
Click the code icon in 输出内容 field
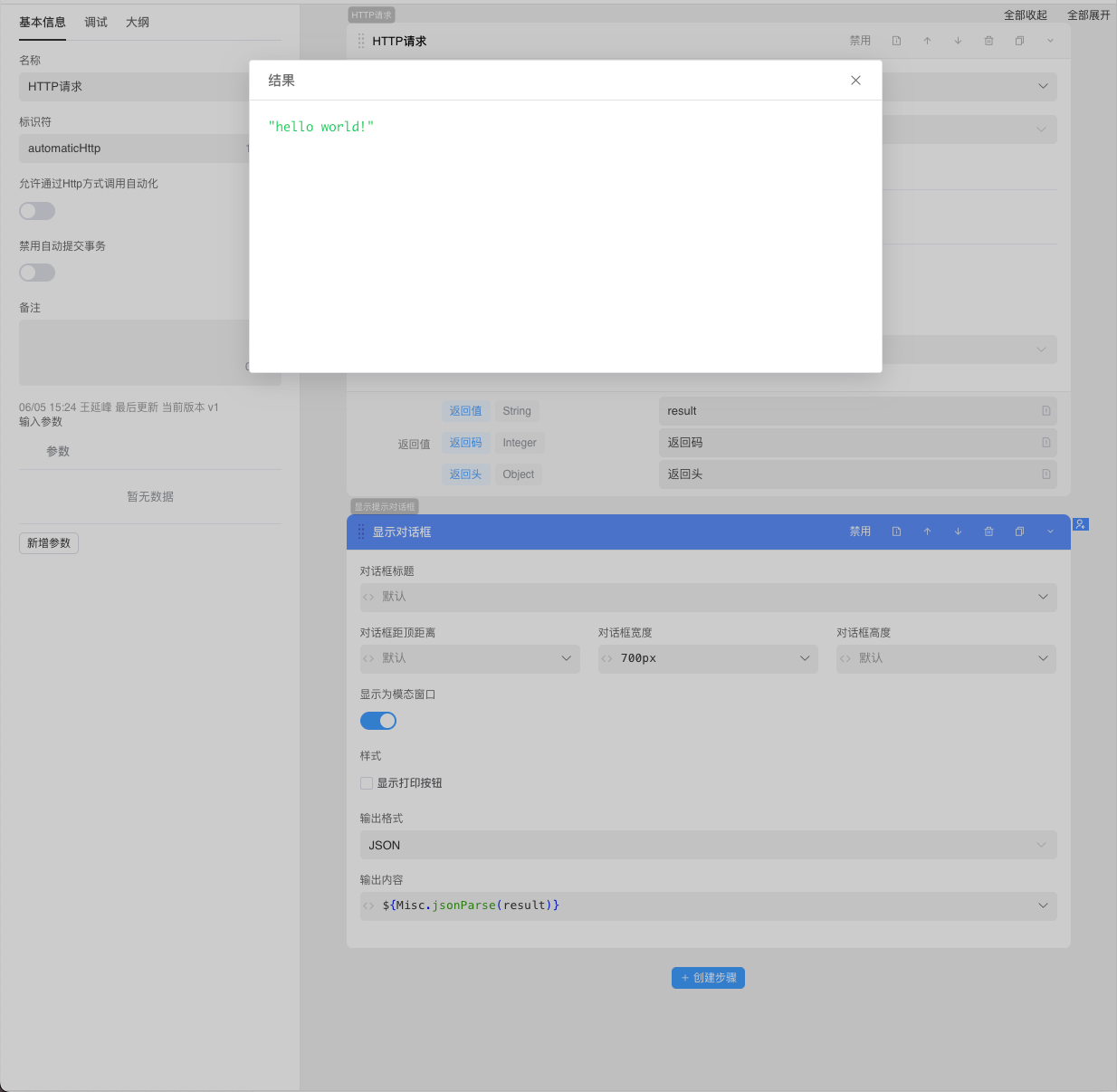[x=368, y=905]
